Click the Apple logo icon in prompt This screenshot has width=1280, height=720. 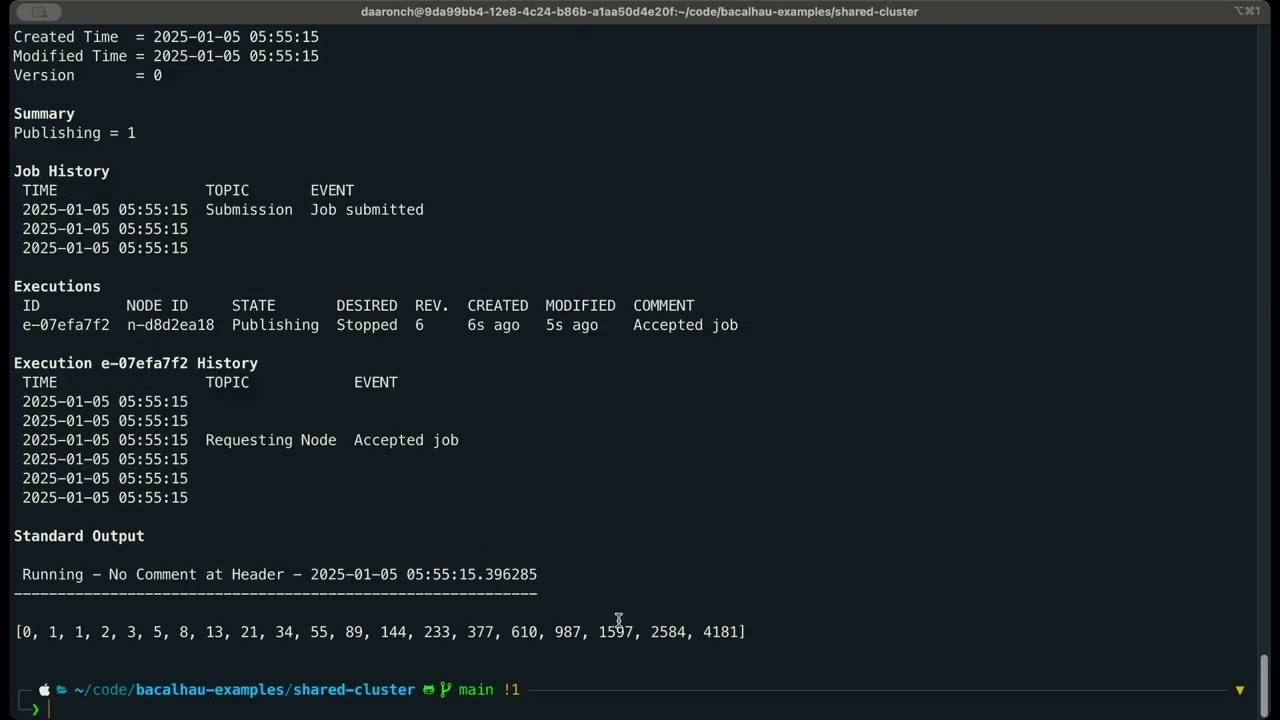[44, 690]
